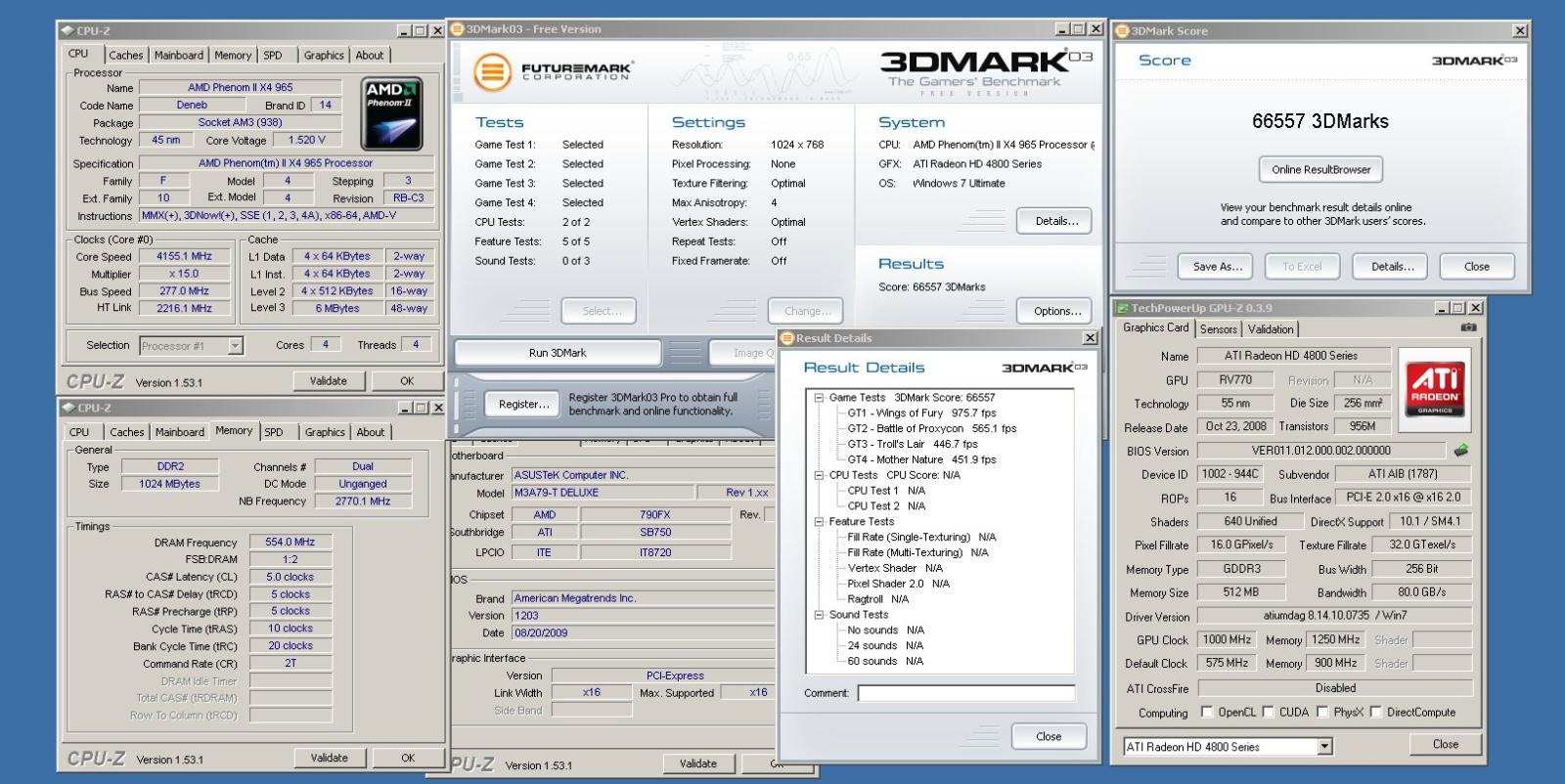Click the 3DMark Score title bar icon

click(1123, 31)
